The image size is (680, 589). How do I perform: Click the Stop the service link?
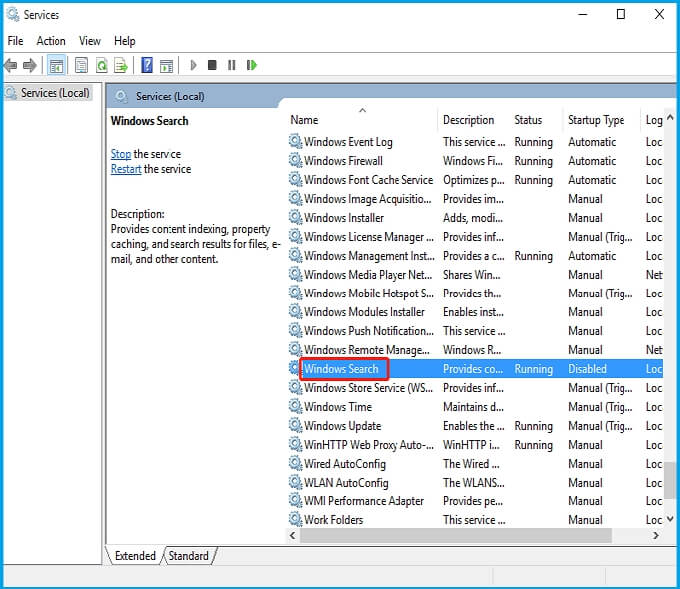click(120, 154)
